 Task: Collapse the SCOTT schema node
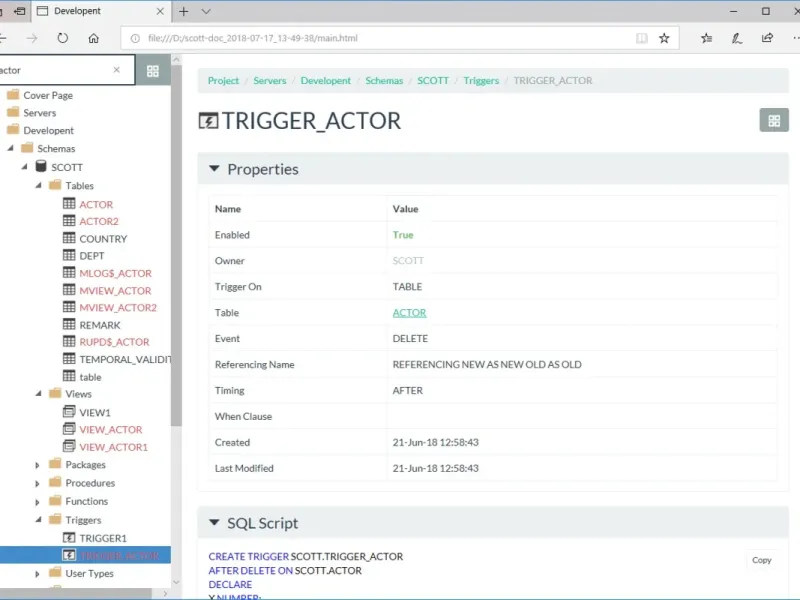coord(24,167)
